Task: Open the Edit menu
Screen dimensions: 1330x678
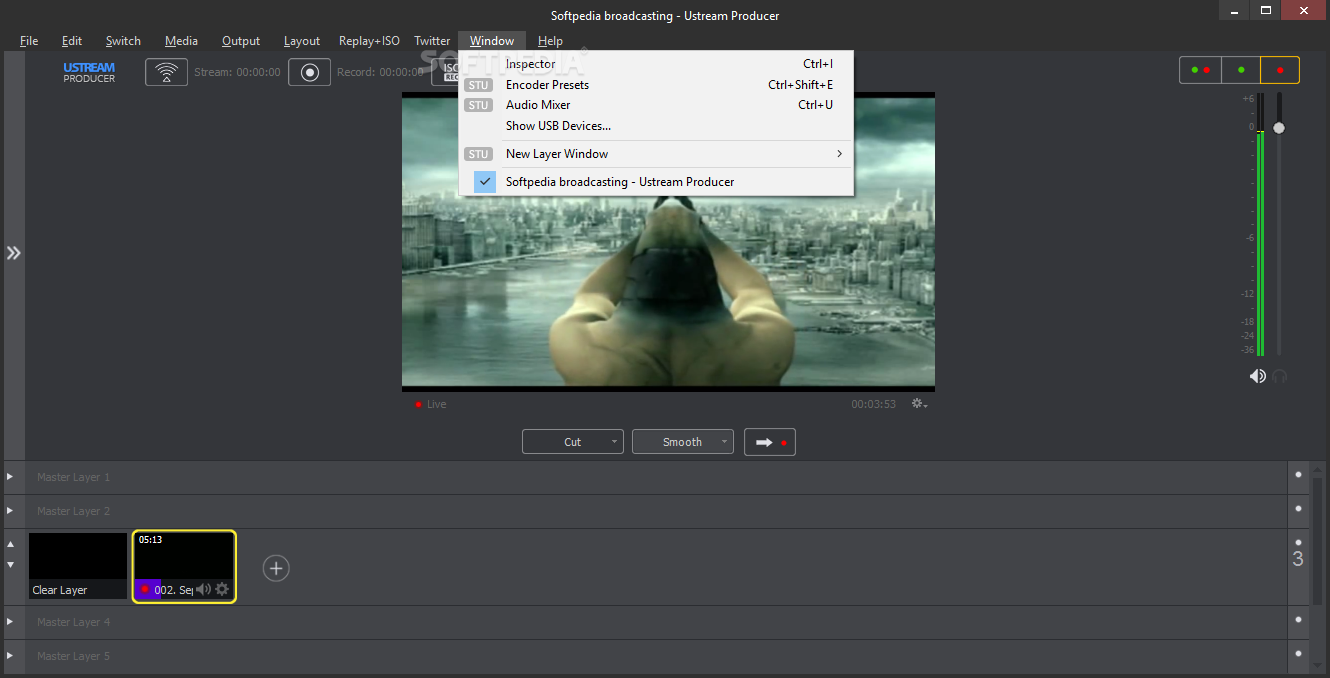Action: pos(72,41)
